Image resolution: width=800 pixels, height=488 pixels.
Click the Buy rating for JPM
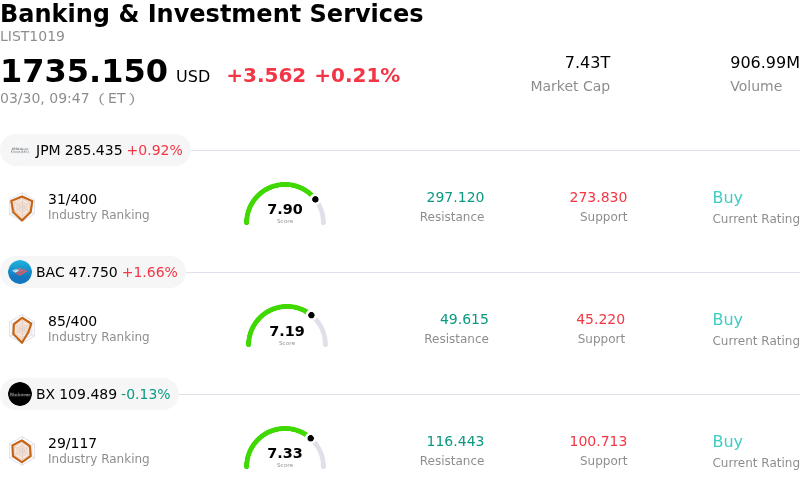(727, 198)
